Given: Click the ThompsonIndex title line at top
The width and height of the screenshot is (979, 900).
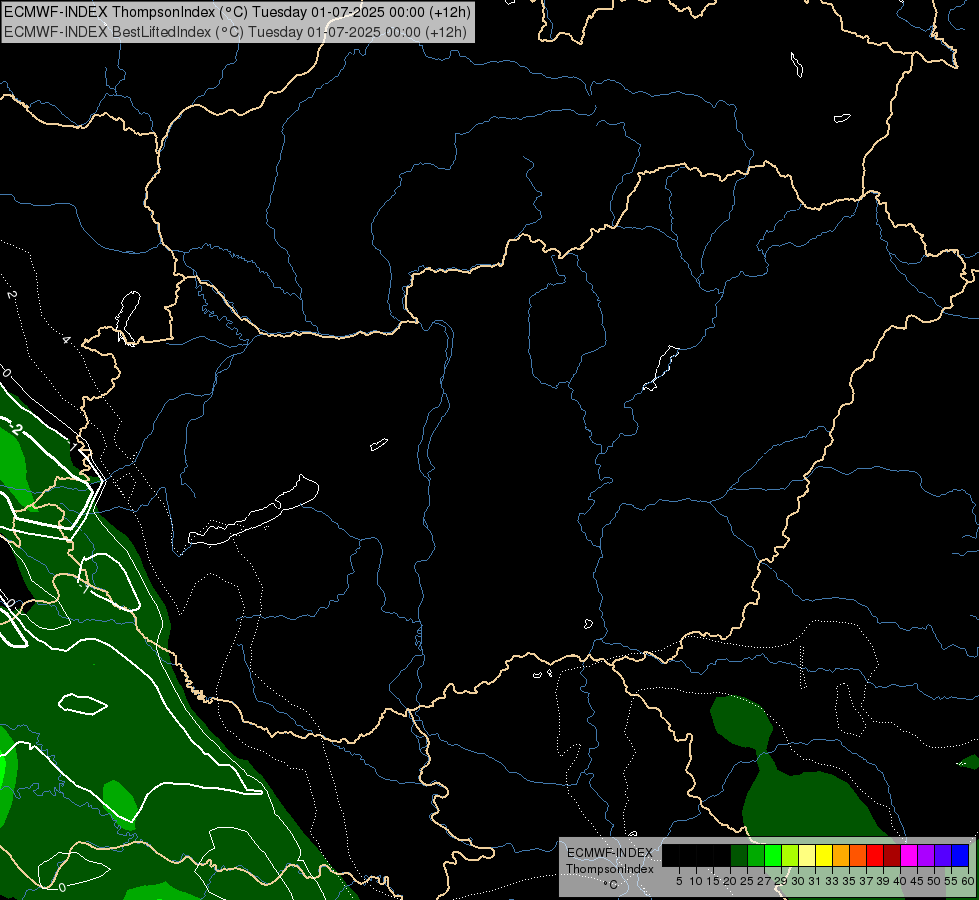Looking at the screenshot, I should (x=237, y=12).
